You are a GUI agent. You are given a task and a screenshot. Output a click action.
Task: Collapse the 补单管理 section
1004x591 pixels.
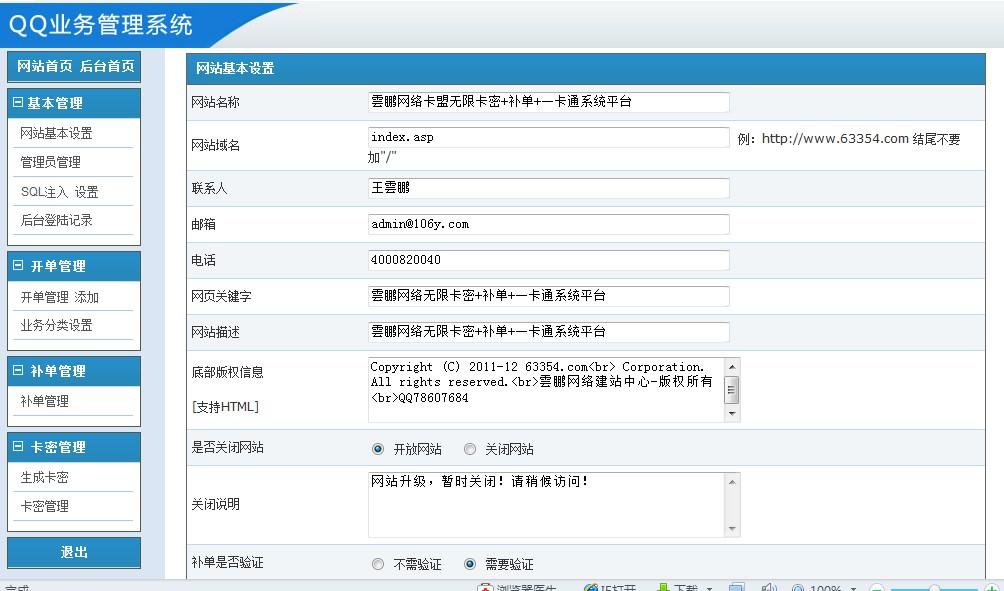click(x=17, y=371)
